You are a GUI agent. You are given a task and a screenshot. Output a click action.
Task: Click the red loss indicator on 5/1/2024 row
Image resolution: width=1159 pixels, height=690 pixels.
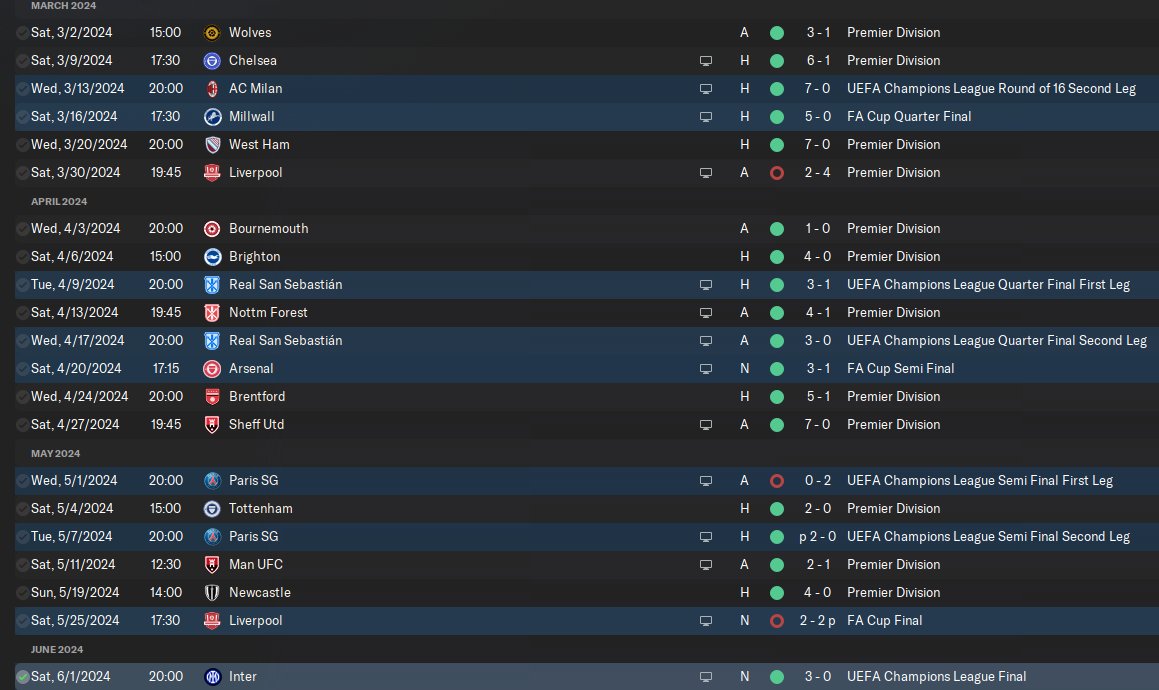tap(776, 481)
